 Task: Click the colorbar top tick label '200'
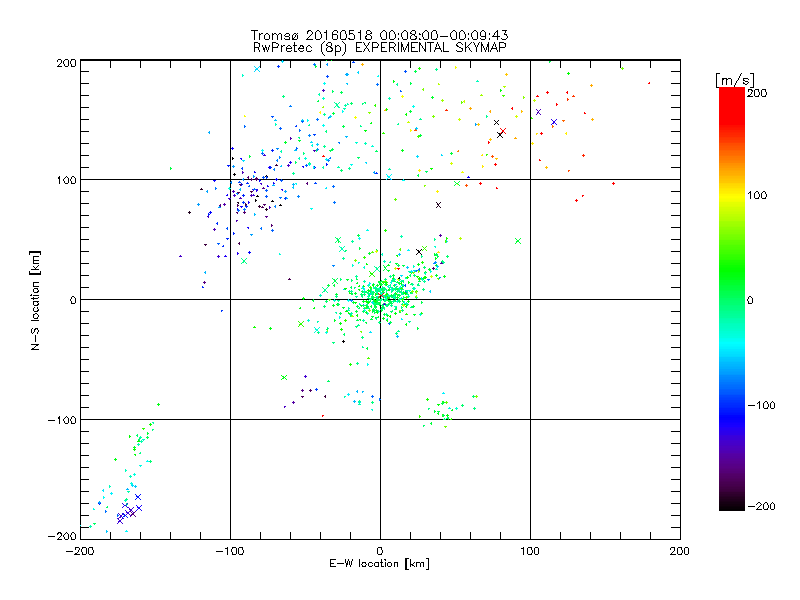[757, 93]
